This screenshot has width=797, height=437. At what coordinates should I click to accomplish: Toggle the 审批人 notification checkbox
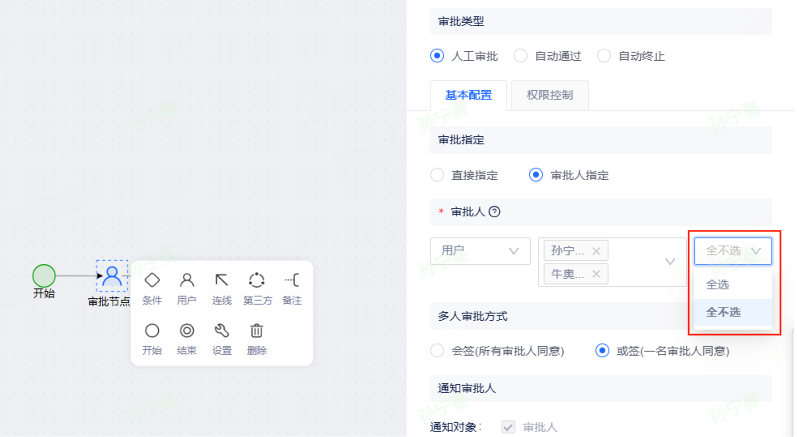508,427
